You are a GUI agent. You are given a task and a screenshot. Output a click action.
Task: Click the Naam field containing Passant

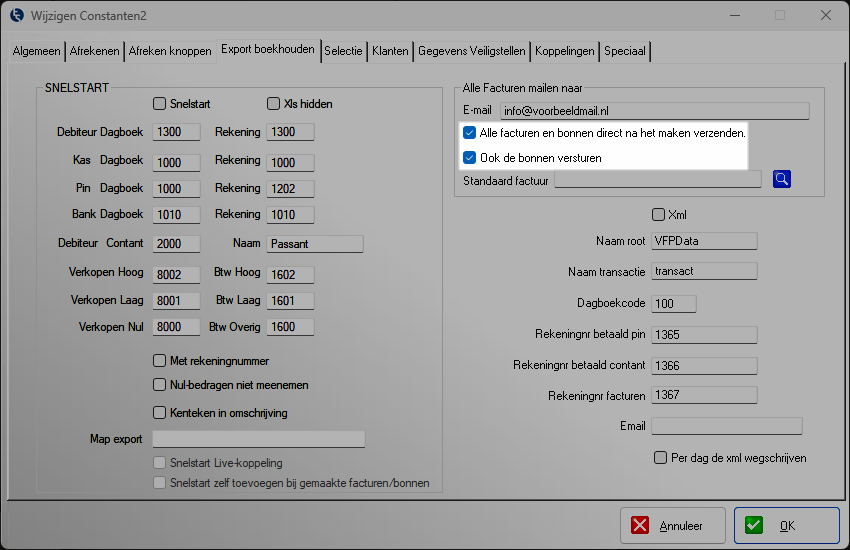pyautogui.click(x=315, y=244)
